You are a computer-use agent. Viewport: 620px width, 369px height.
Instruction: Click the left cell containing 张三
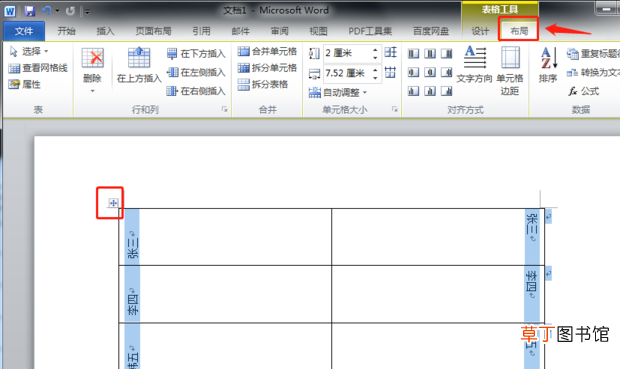(x=225, y=237)
